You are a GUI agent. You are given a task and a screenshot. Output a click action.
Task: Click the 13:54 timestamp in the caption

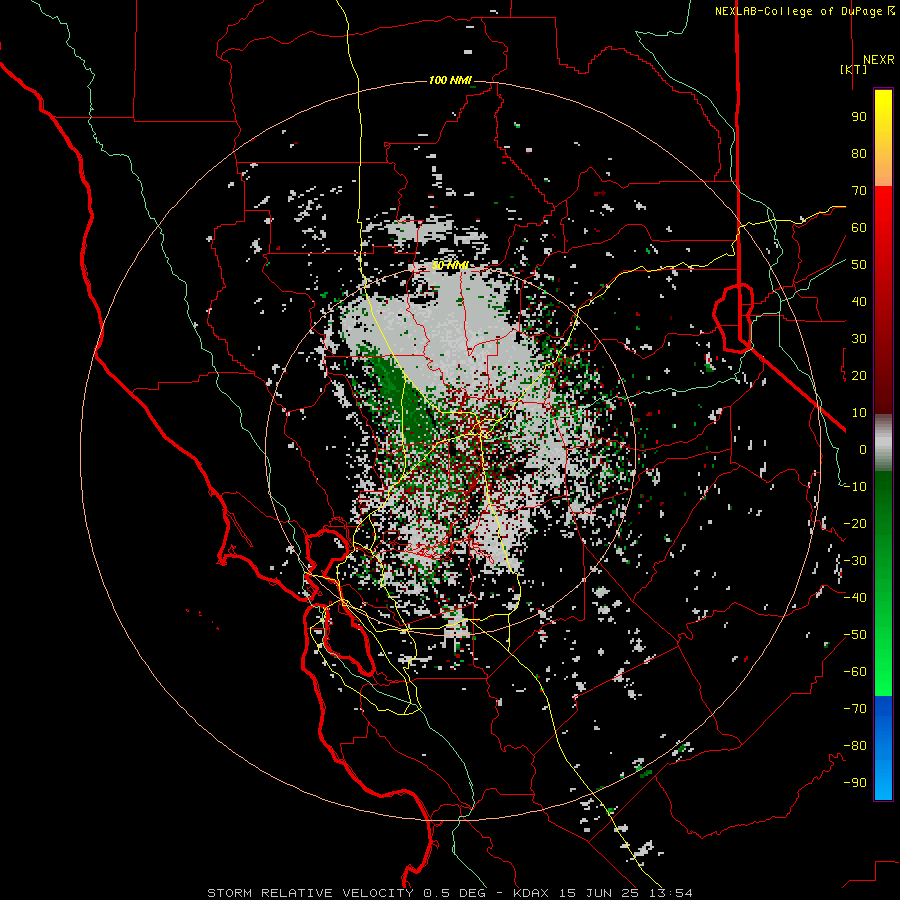(x=670, y=893)
